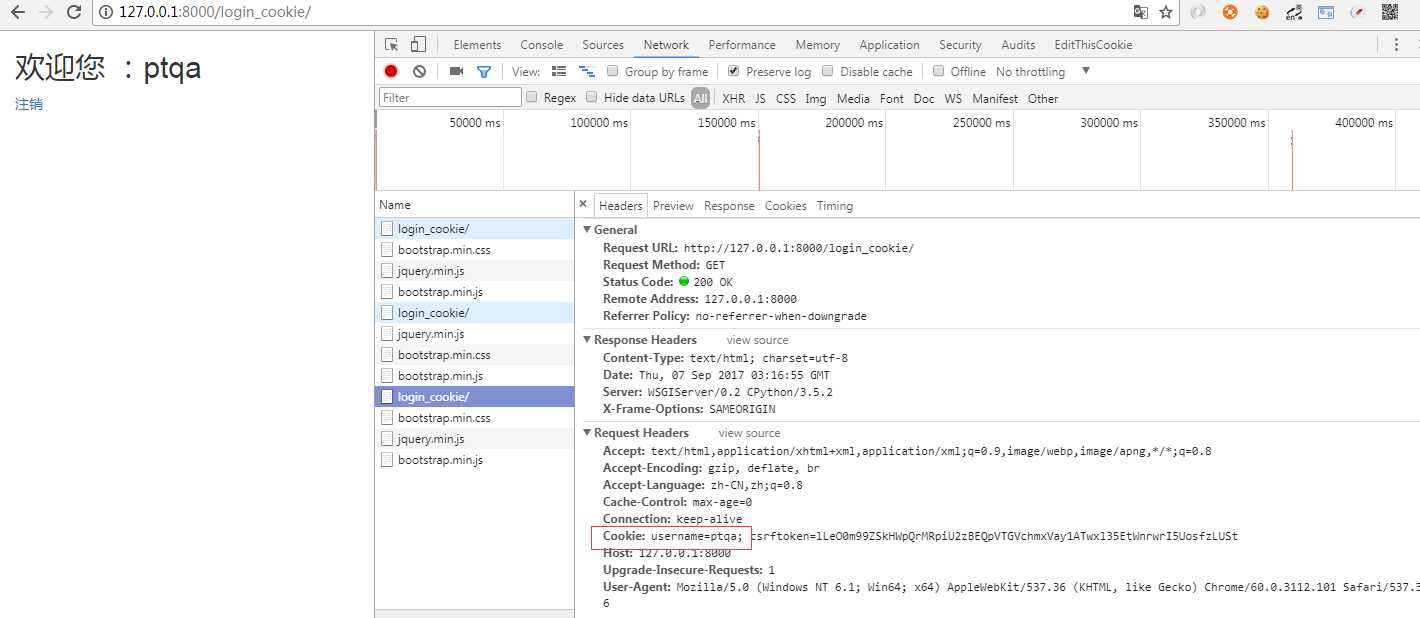Switch to the Sources tab
Screen dimensions: 1420x618
(603, 45)
